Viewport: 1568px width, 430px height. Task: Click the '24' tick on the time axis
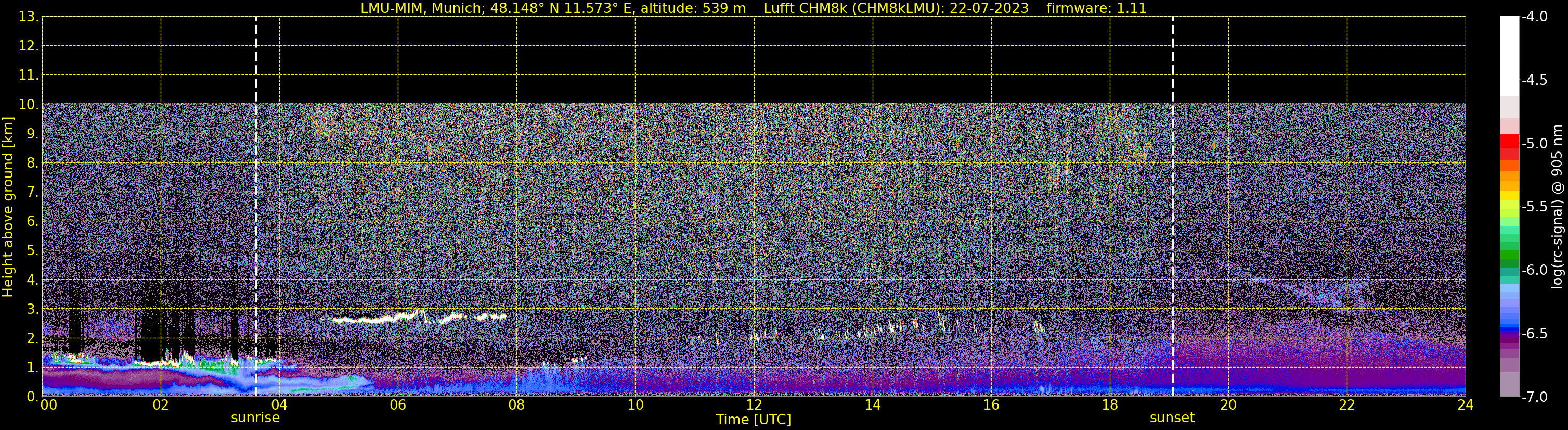tap(1466, 405)
